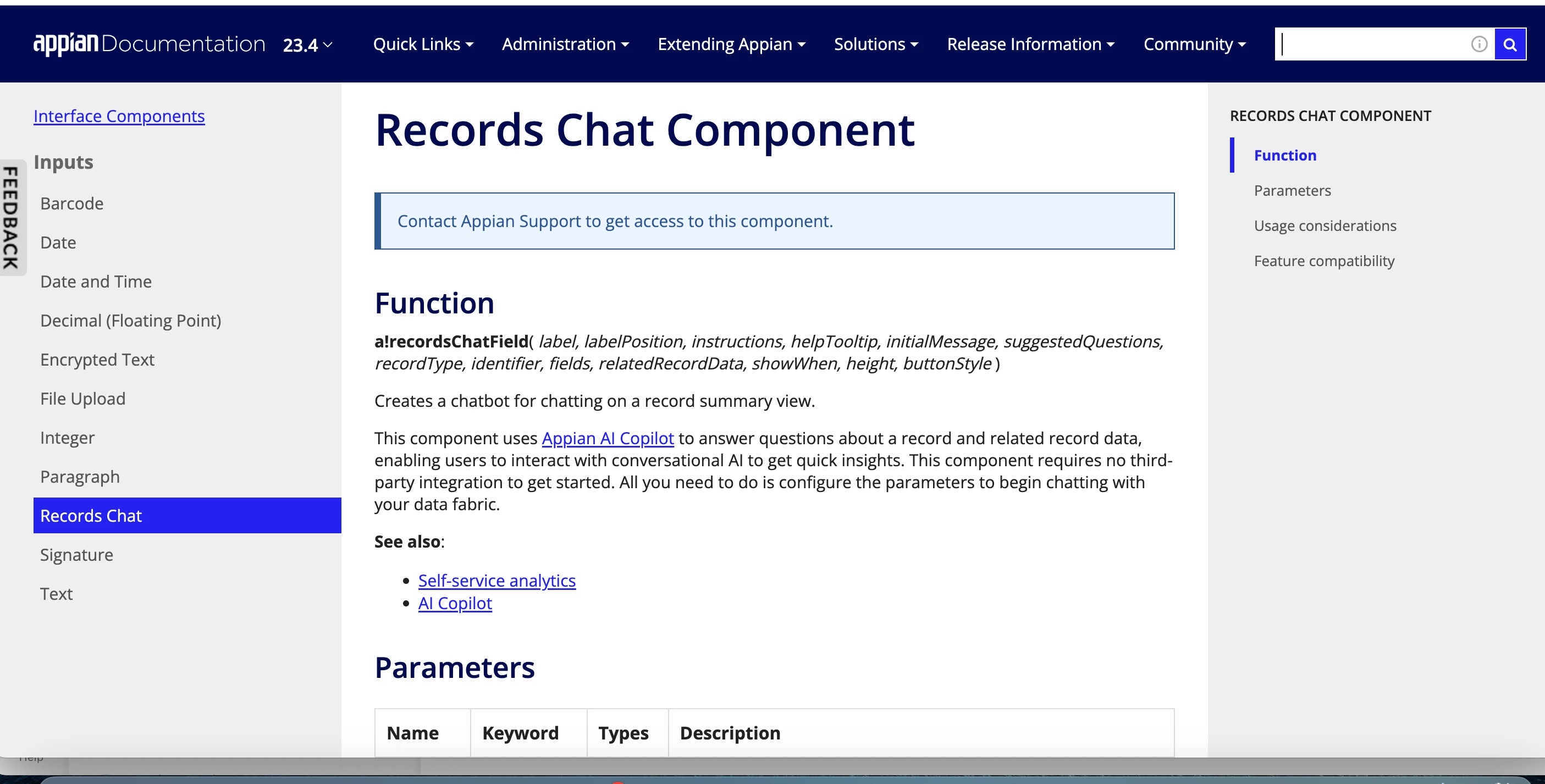1545x784 pixels.
Task: Select File Upload in the sidebar
Action: coord(83,398)
